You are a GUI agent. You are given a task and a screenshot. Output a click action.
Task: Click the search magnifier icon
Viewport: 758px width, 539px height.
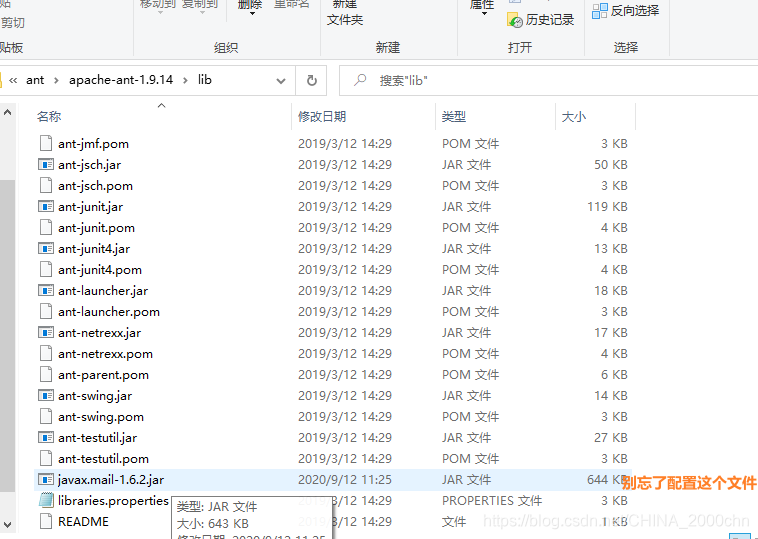tap(360, 80)
